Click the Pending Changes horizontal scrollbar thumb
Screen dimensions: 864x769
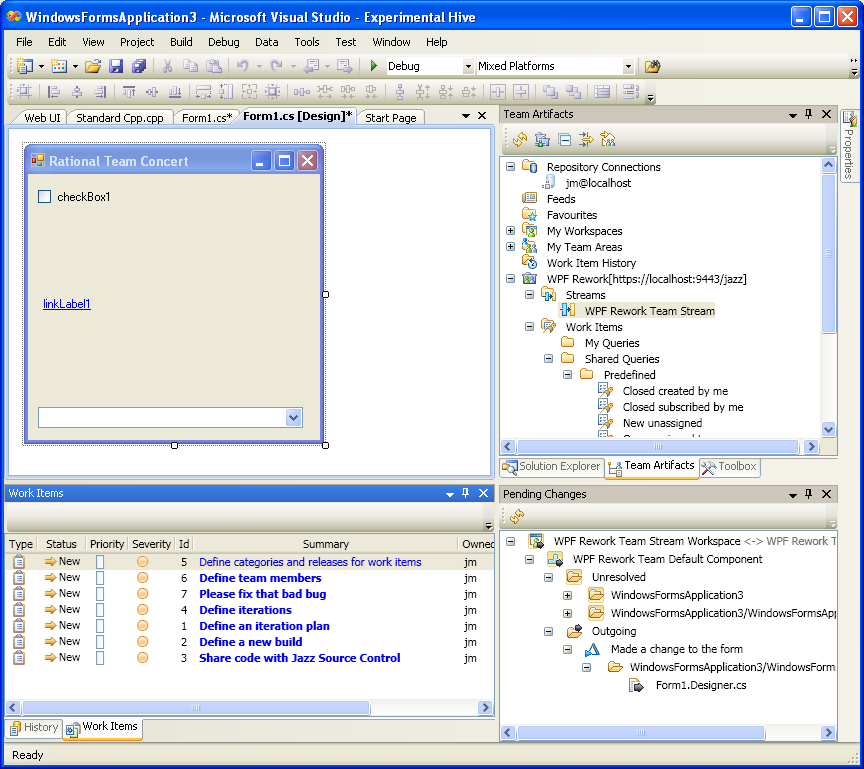pos(640,733)
